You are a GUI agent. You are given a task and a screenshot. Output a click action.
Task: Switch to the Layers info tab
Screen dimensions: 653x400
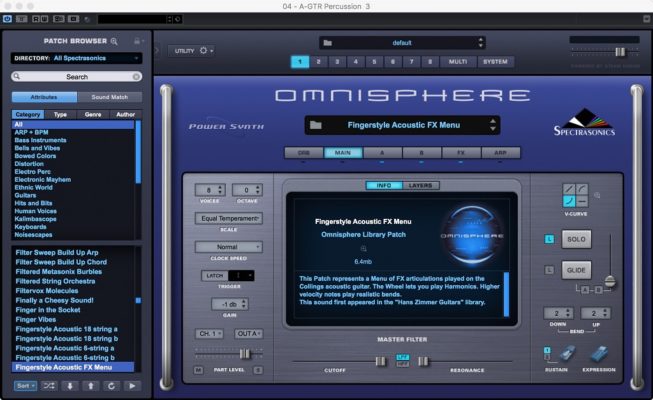421,185
